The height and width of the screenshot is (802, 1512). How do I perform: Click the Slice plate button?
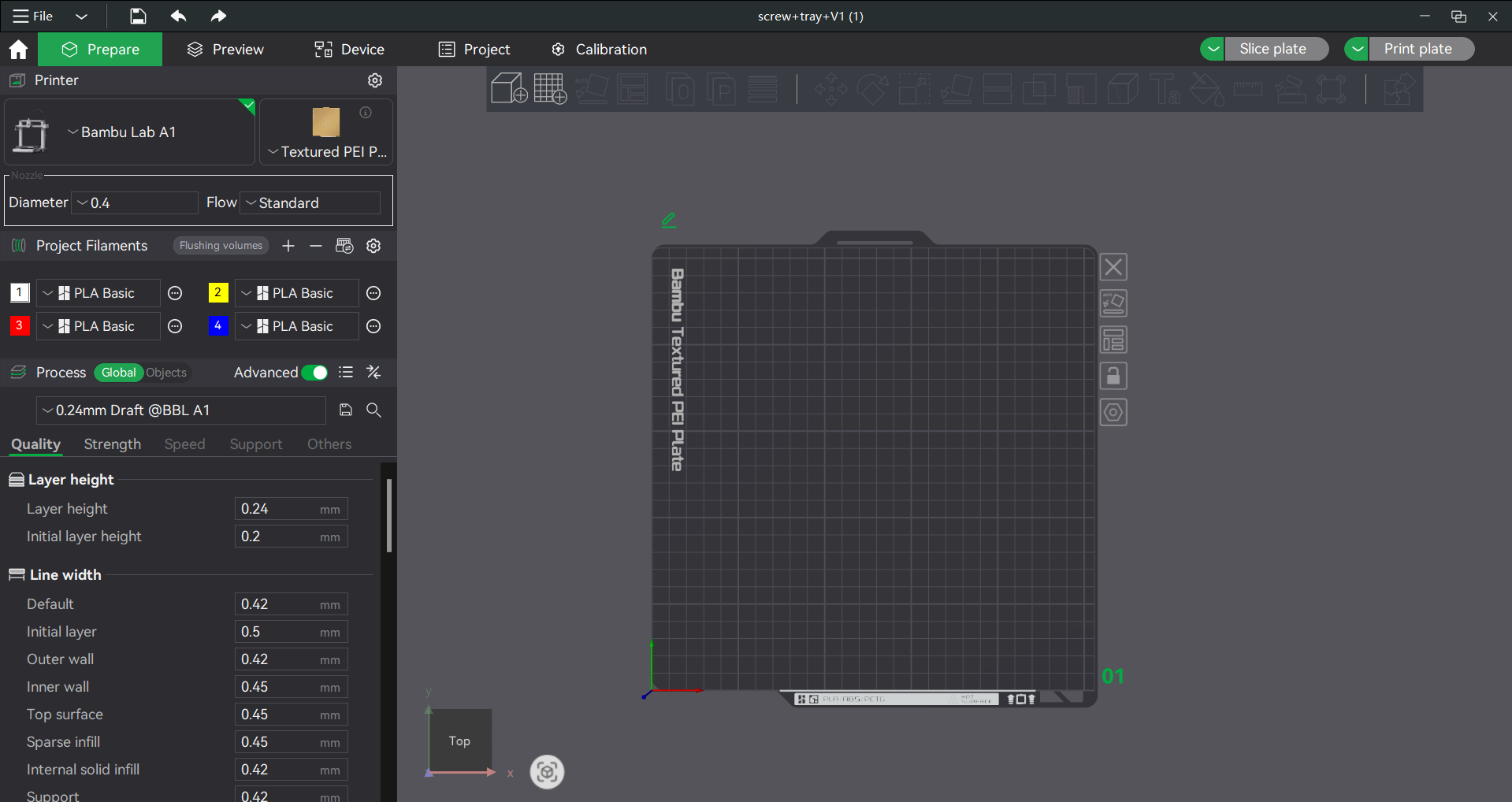click(x=1272, y=49)
